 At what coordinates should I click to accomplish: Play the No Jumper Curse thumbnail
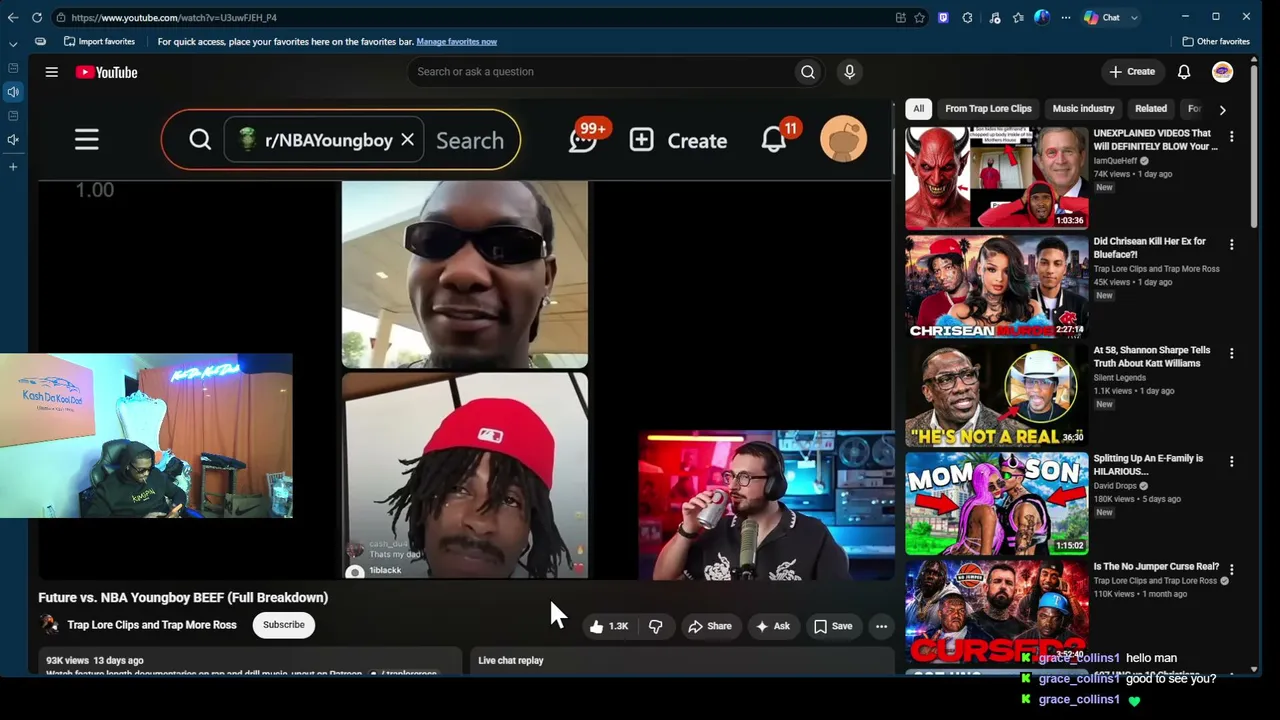point(996,610)
